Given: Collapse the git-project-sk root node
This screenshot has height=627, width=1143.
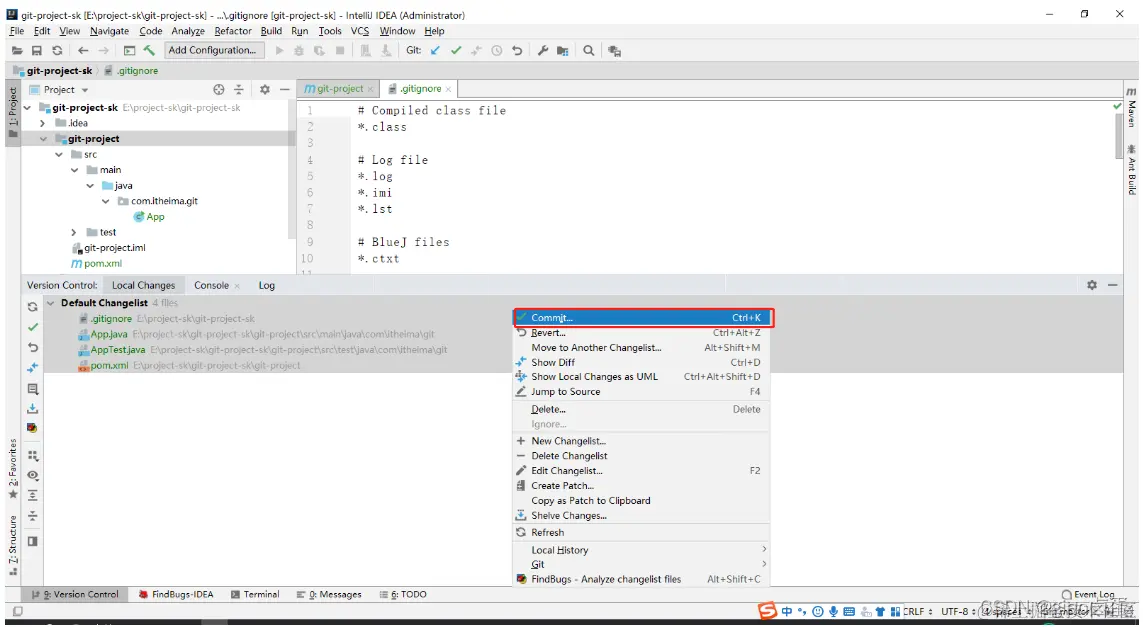Looking at the screenshot, I should (x=28, y=108).
